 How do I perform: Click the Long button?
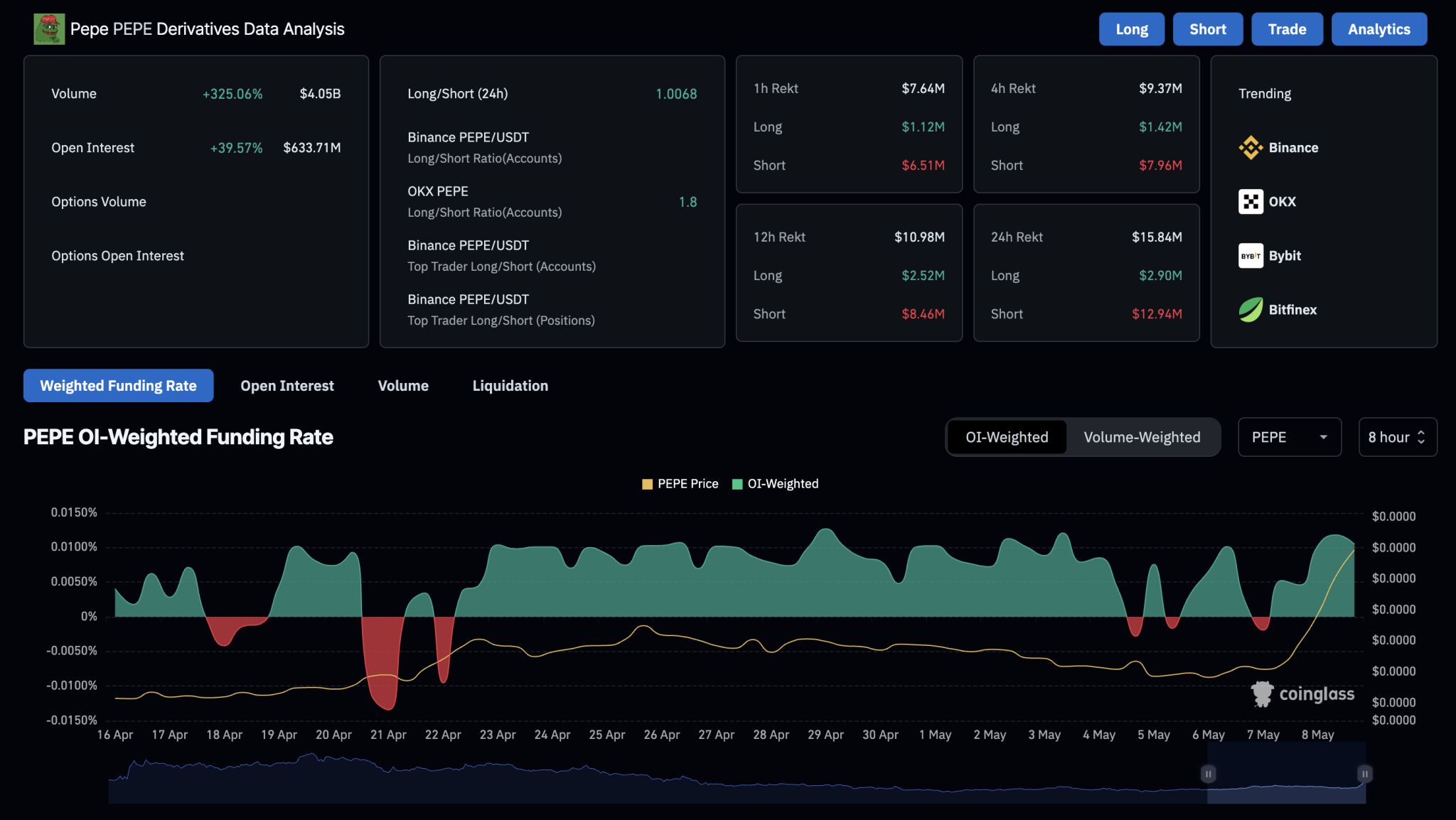coord(1131,29)
